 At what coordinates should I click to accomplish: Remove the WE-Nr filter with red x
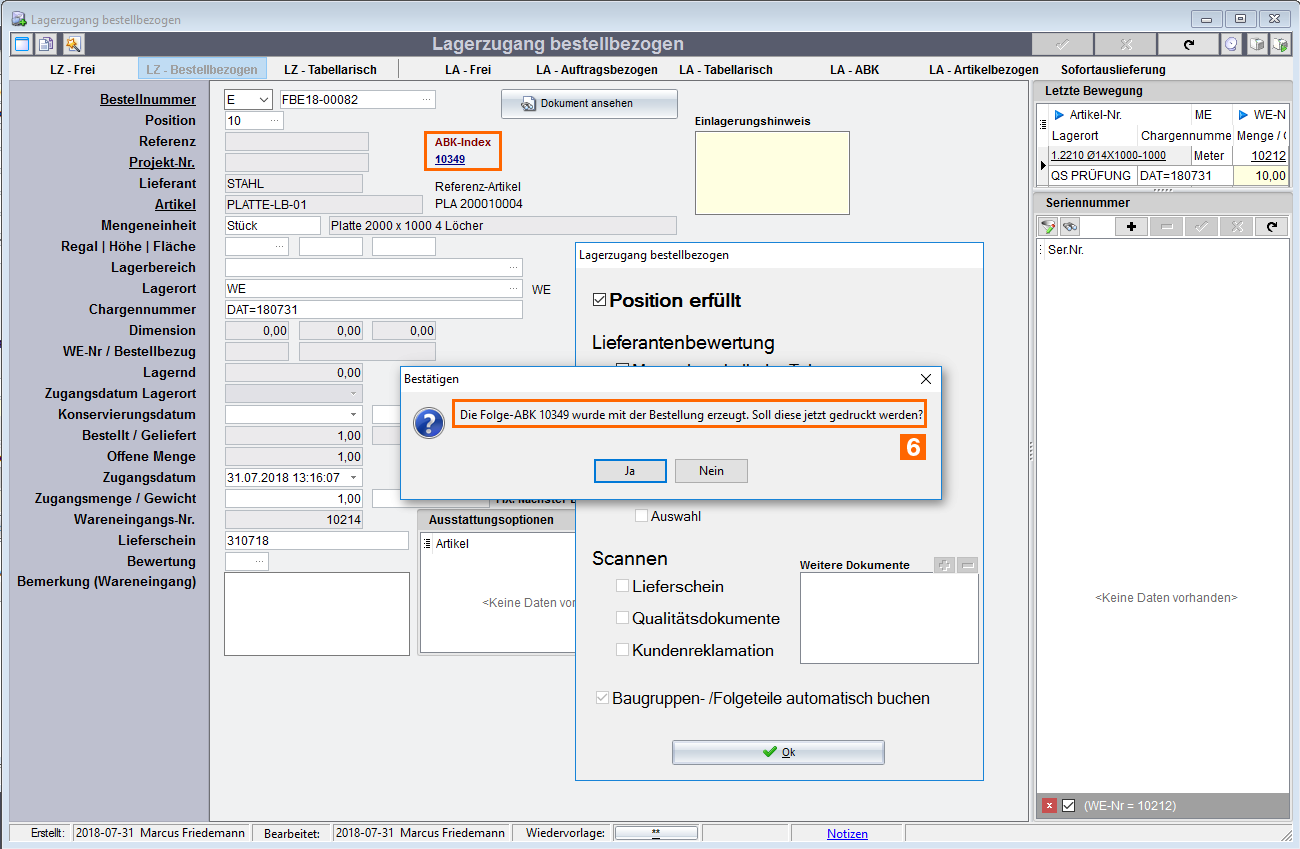coord(1049,805)
